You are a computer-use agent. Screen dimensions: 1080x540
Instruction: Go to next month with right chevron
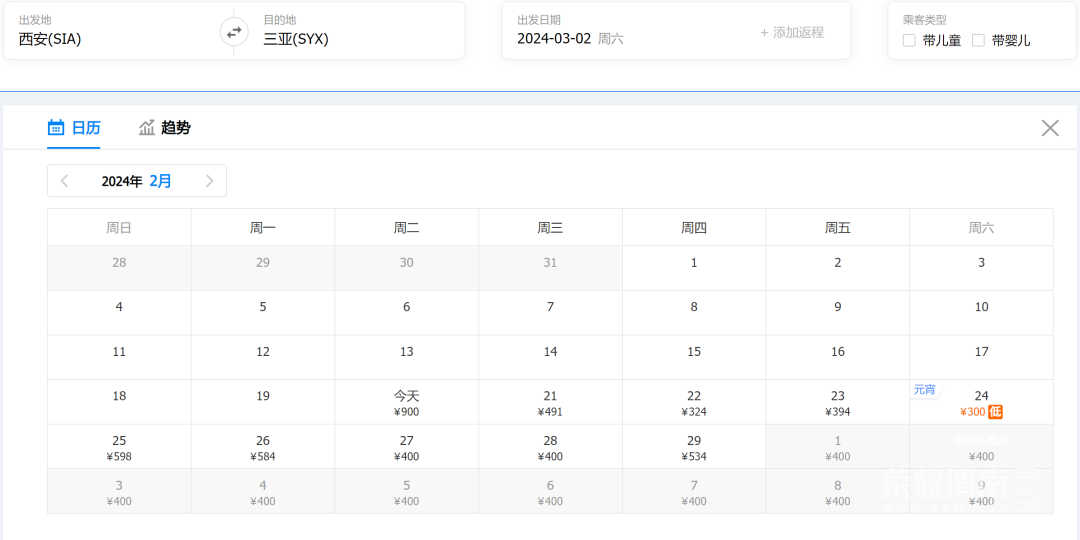(209, 181)
